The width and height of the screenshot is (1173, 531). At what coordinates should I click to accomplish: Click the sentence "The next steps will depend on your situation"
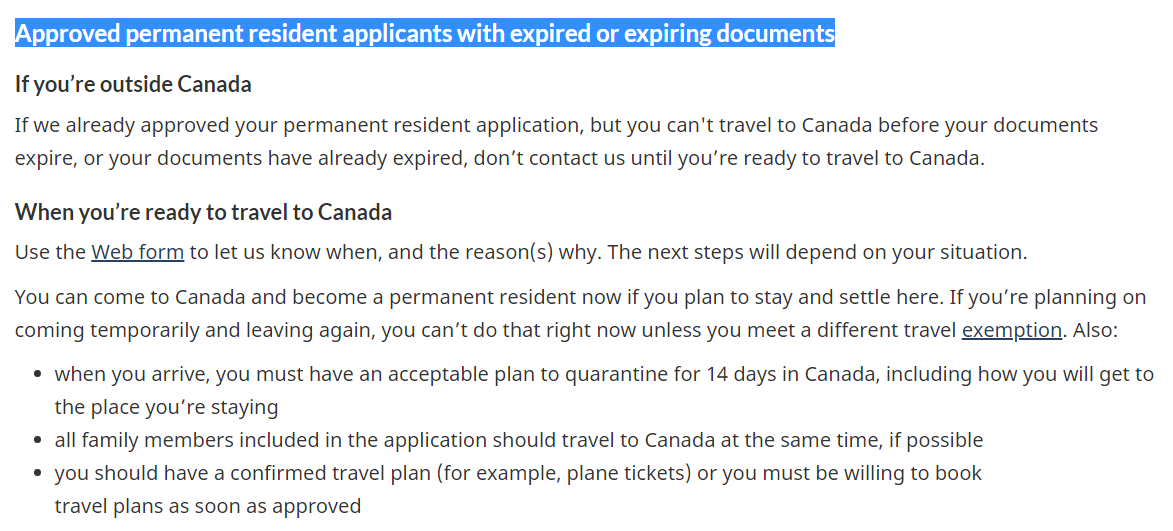point(818,252)
